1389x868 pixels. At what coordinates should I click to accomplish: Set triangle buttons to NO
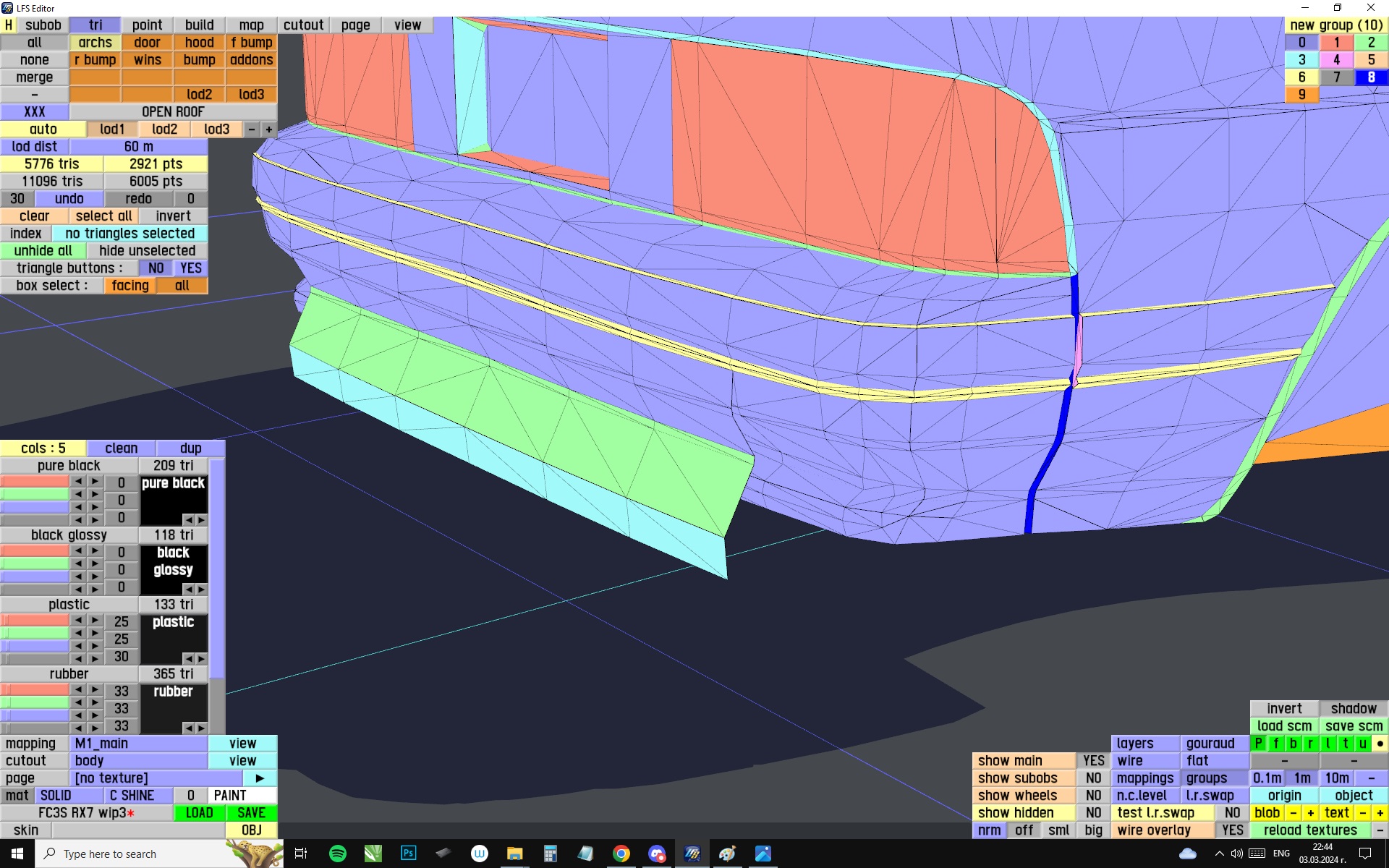click(156, 268)
